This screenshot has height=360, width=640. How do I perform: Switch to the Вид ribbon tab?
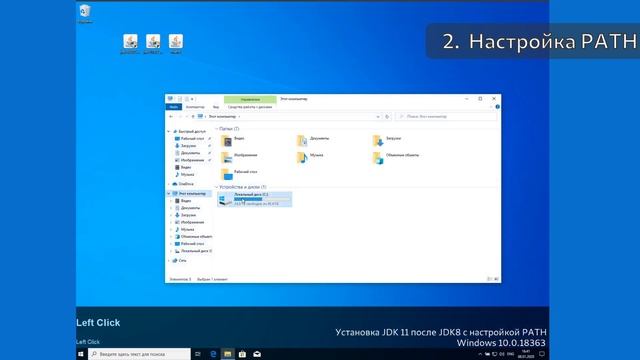point(216,107)
